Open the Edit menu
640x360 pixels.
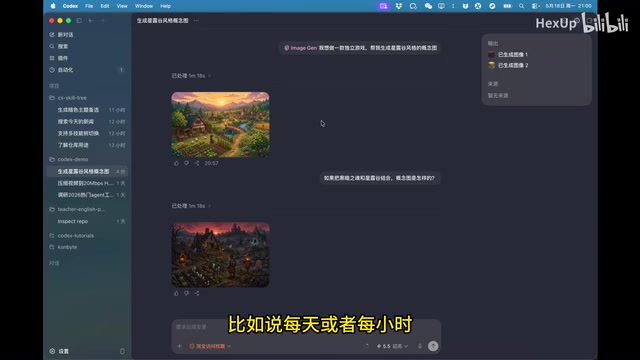pyautogui.click(x=104, y=6)
